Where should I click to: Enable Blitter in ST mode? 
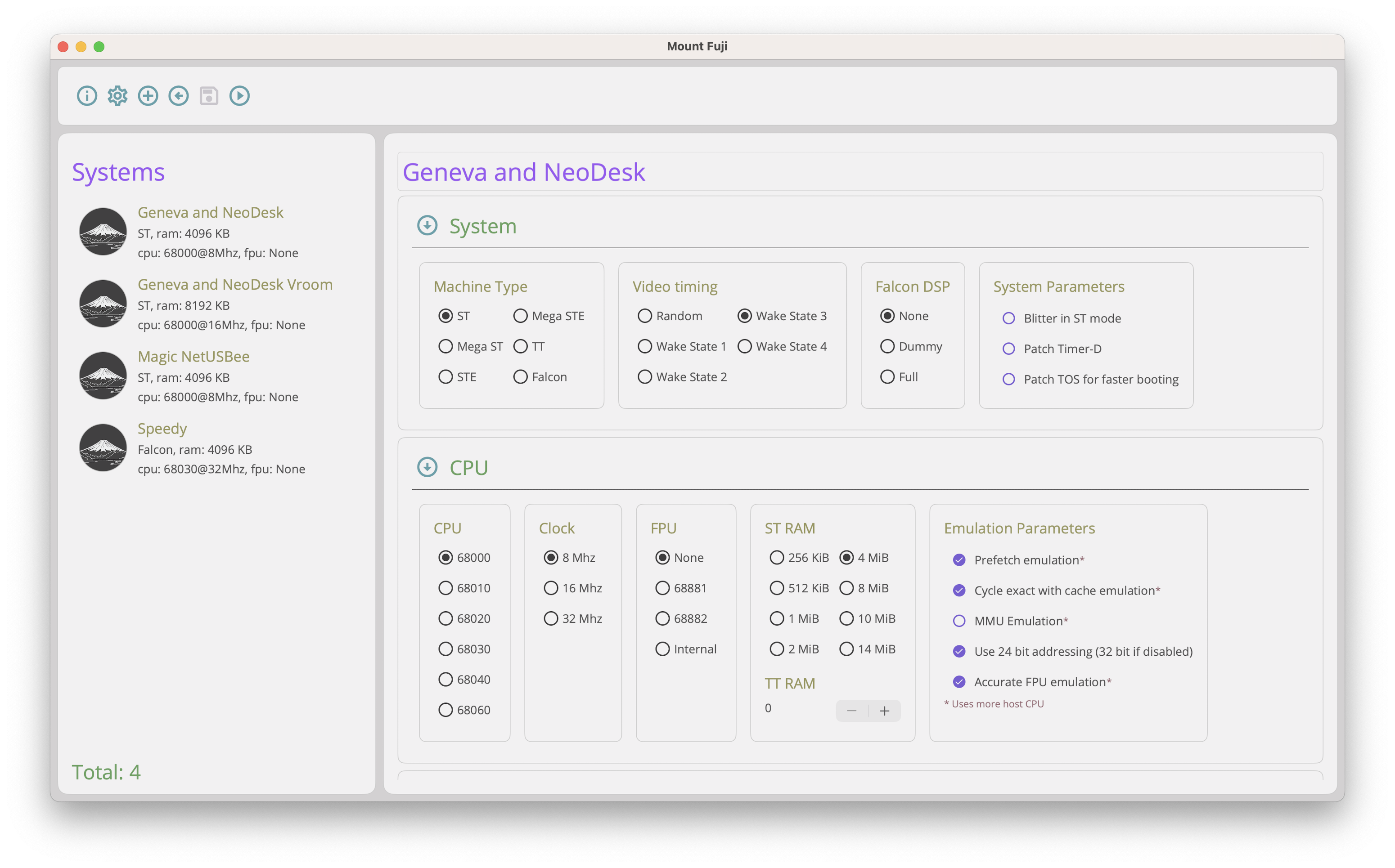point(1008,318)
